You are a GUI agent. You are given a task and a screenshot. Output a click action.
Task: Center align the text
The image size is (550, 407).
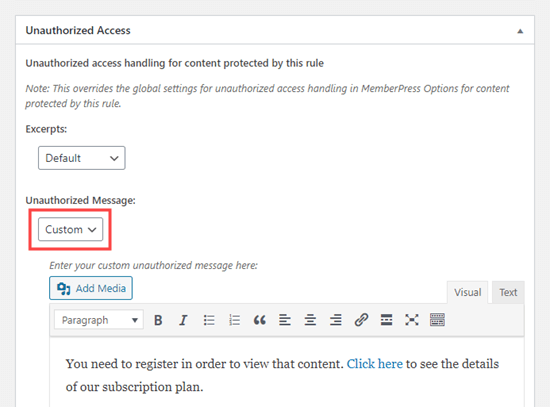(310, 320)
